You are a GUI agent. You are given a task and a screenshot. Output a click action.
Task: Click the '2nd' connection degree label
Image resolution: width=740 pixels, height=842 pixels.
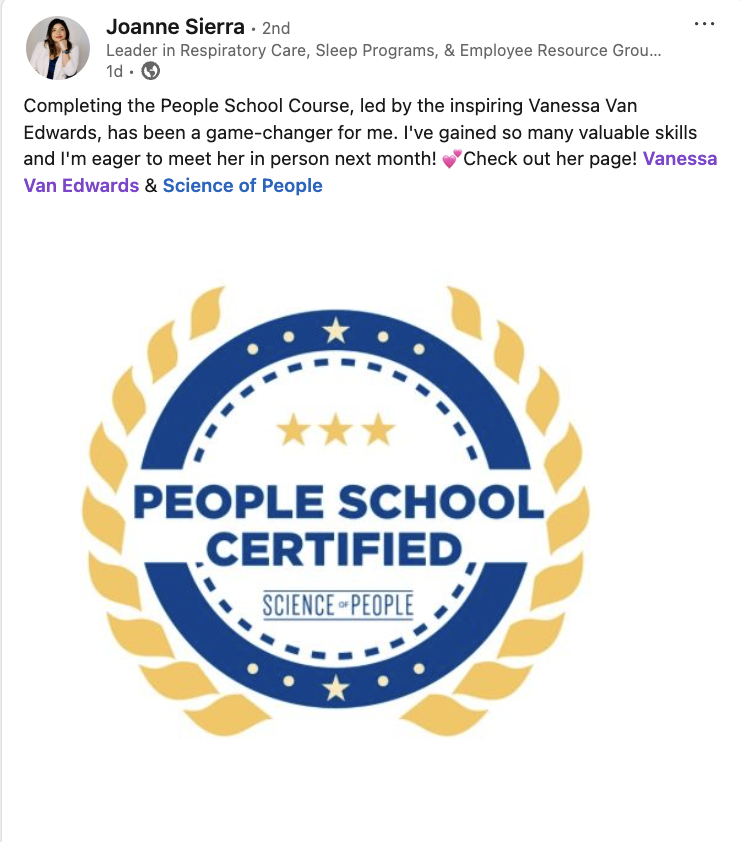276,28
